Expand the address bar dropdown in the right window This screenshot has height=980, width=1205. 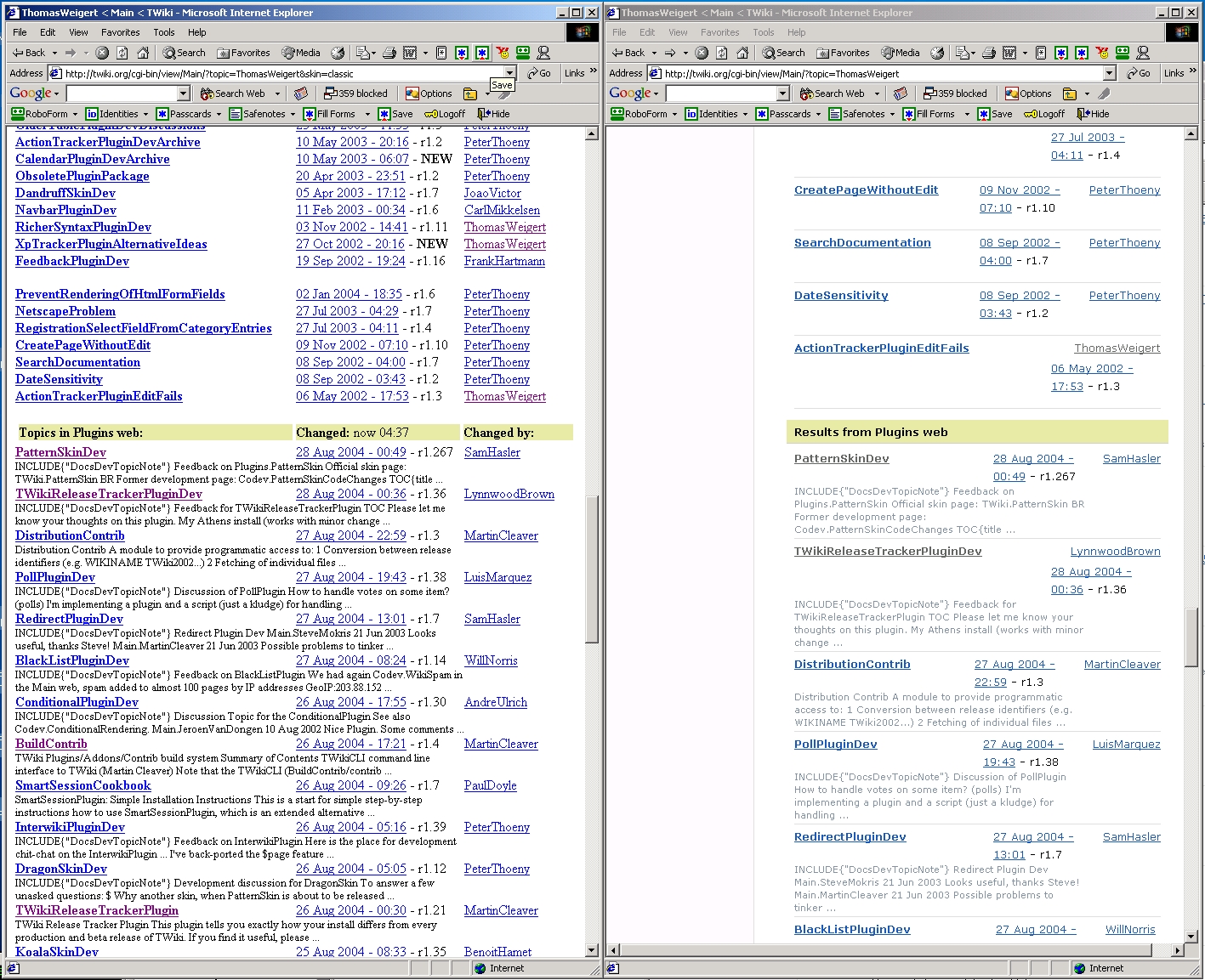(1109, 73)
